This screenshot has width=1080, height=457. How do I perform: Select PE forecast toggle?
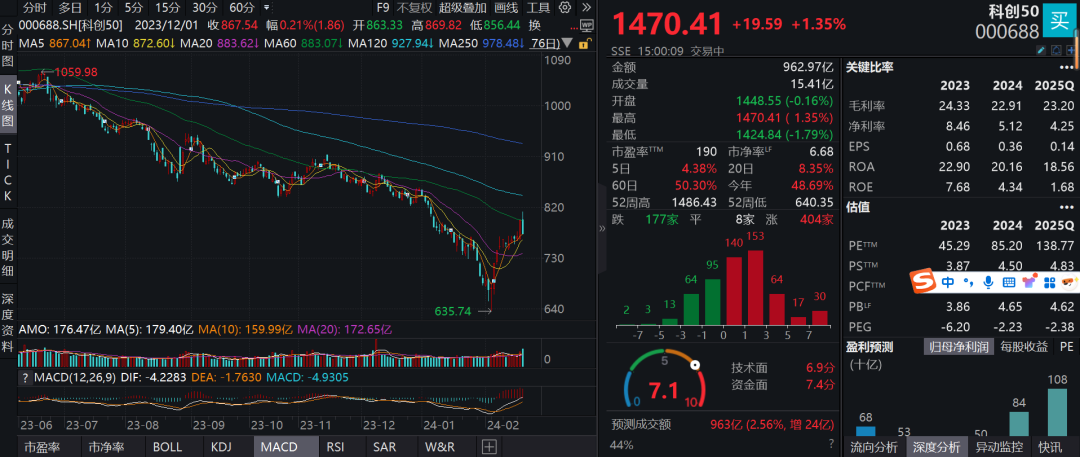pos(1066,347)
